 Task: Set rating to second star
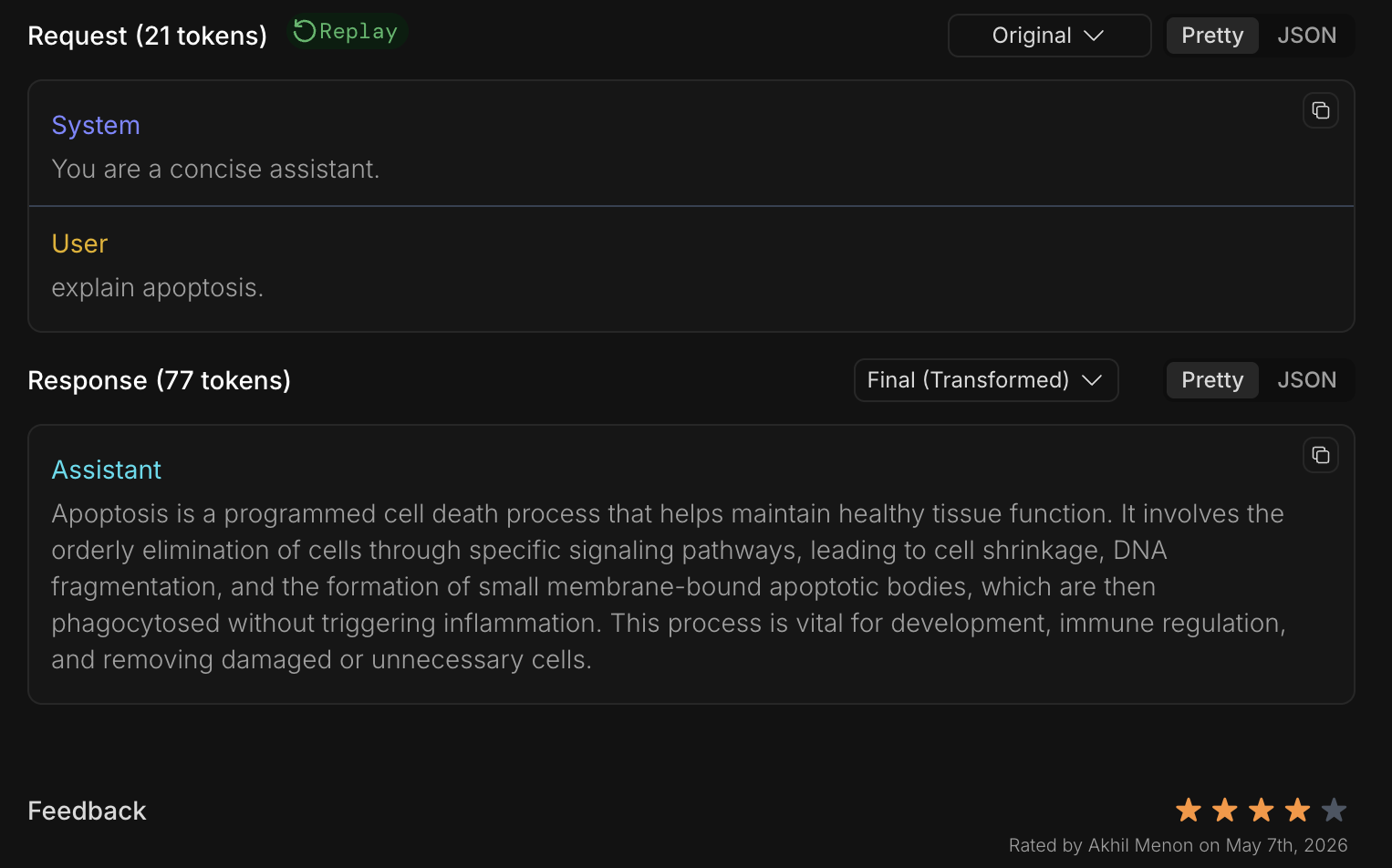click(1224, 810)
